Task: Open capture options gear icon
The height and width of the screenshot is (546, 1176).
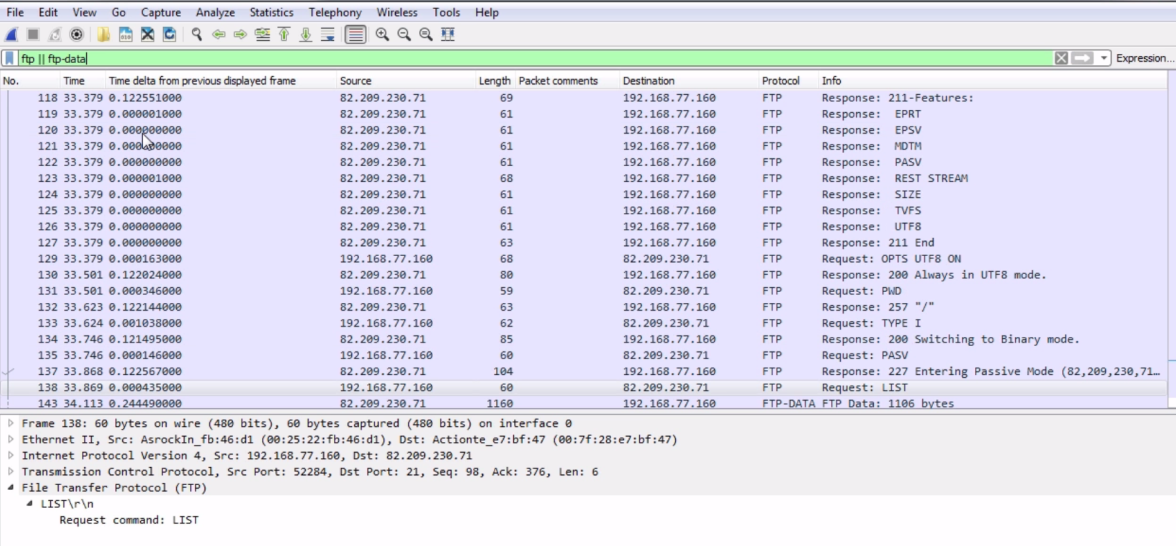Action: [77, 34]
